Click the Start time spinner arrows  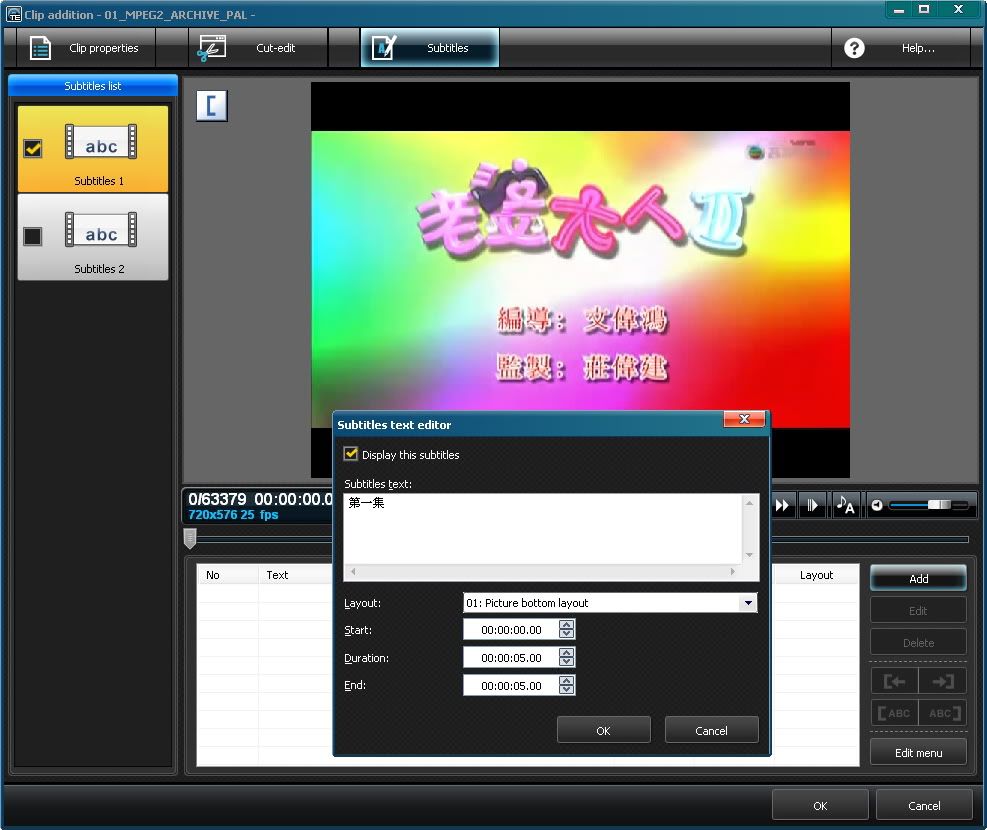(x=567, y=630)
